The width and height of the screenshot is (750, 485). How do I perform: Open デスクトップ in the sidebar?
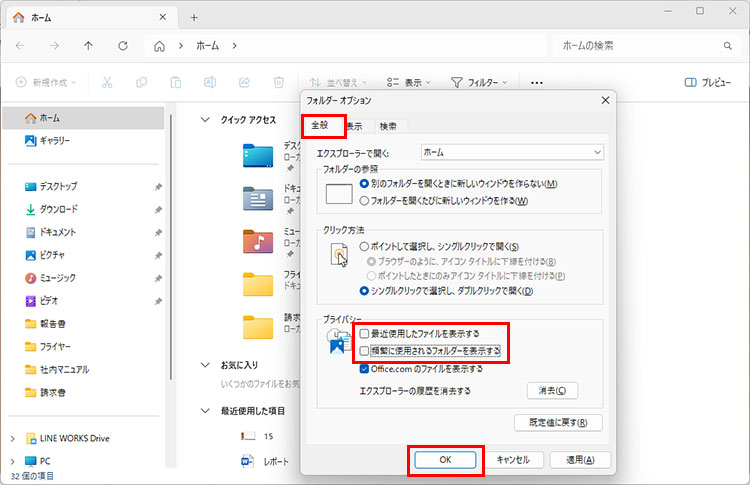51,186
